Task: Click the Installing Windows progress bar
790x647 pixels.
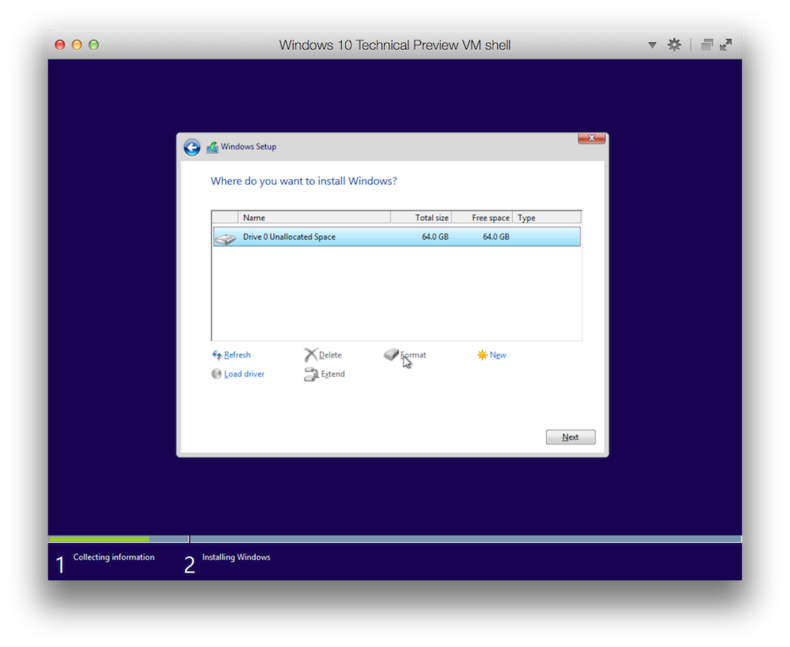Action: point(466,539)
